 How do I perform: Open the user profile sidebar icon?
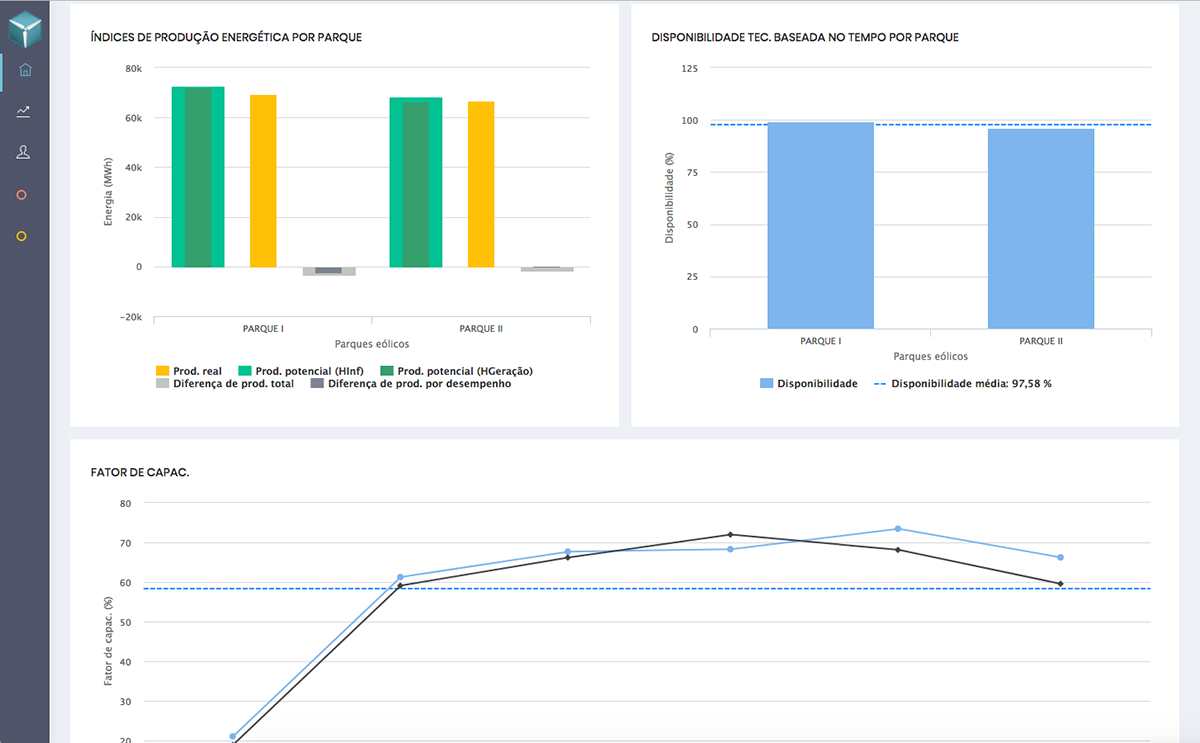click(23, 152)
